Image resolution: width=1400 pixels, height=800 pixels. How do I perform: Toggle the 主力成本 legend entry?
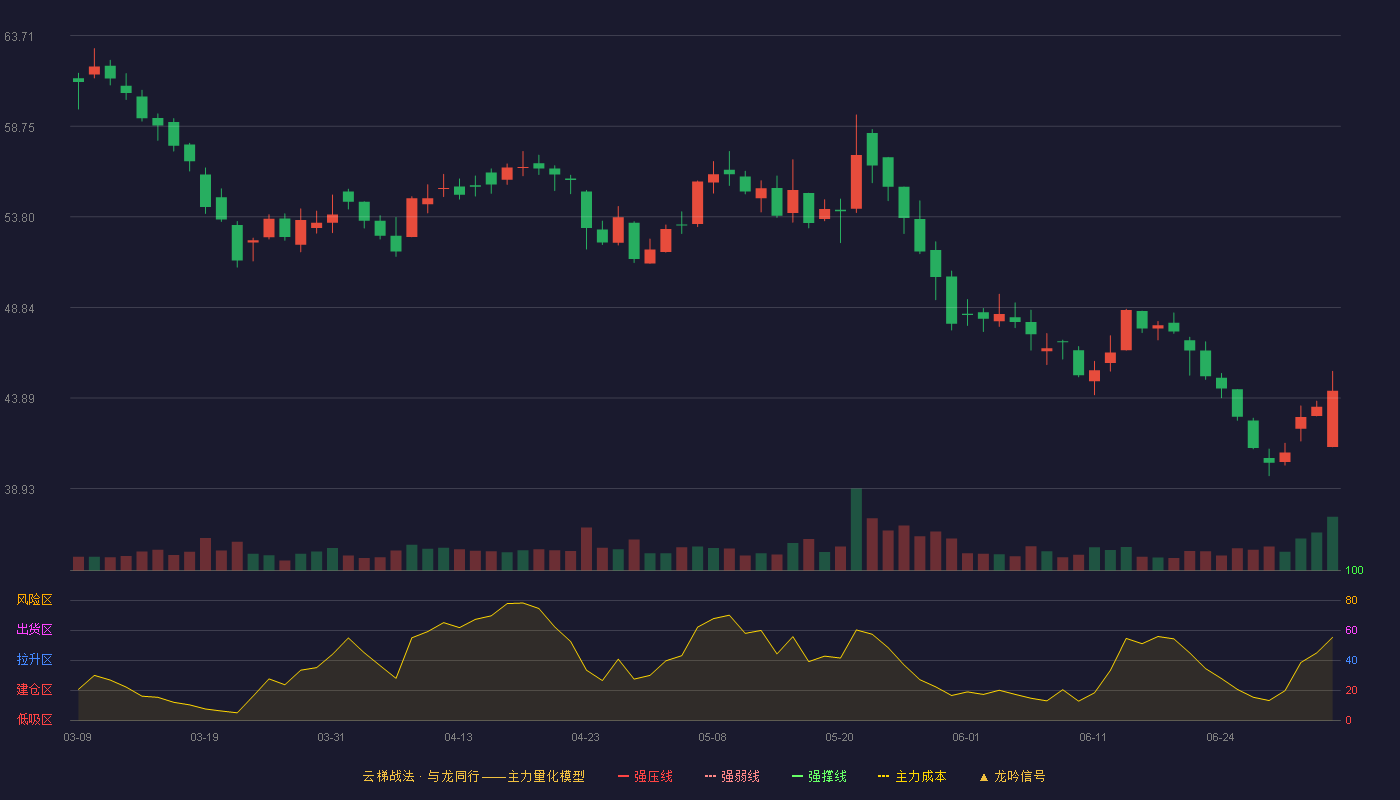912,776
